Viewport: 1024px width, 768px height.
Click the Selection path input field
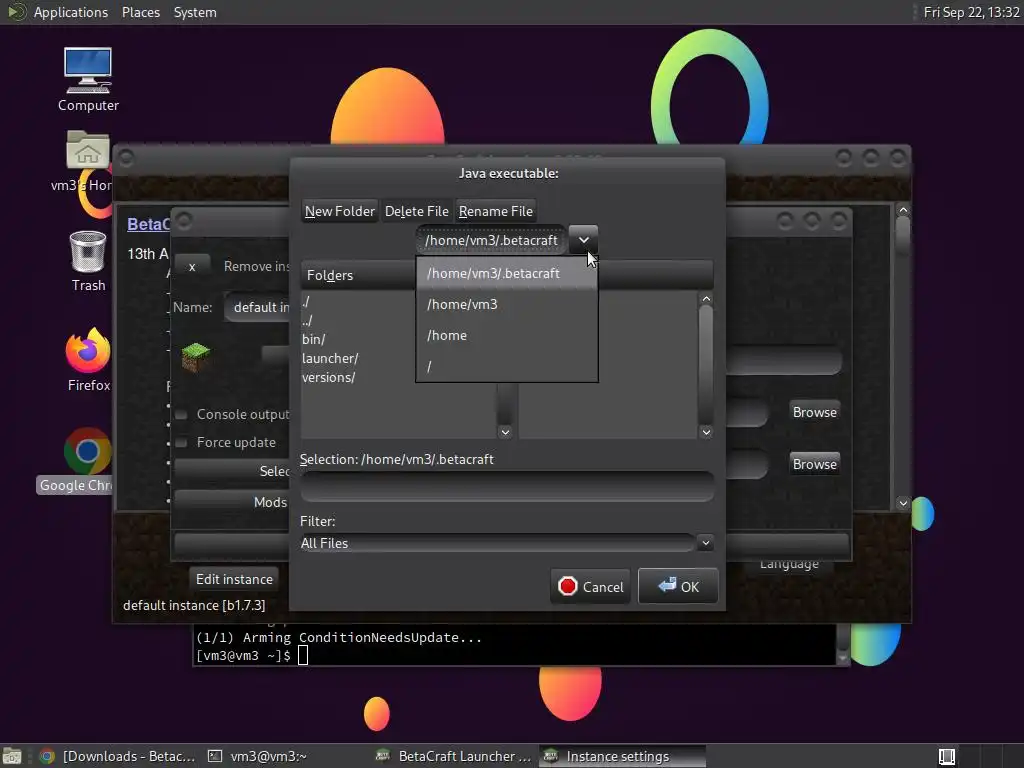point(507,487)
